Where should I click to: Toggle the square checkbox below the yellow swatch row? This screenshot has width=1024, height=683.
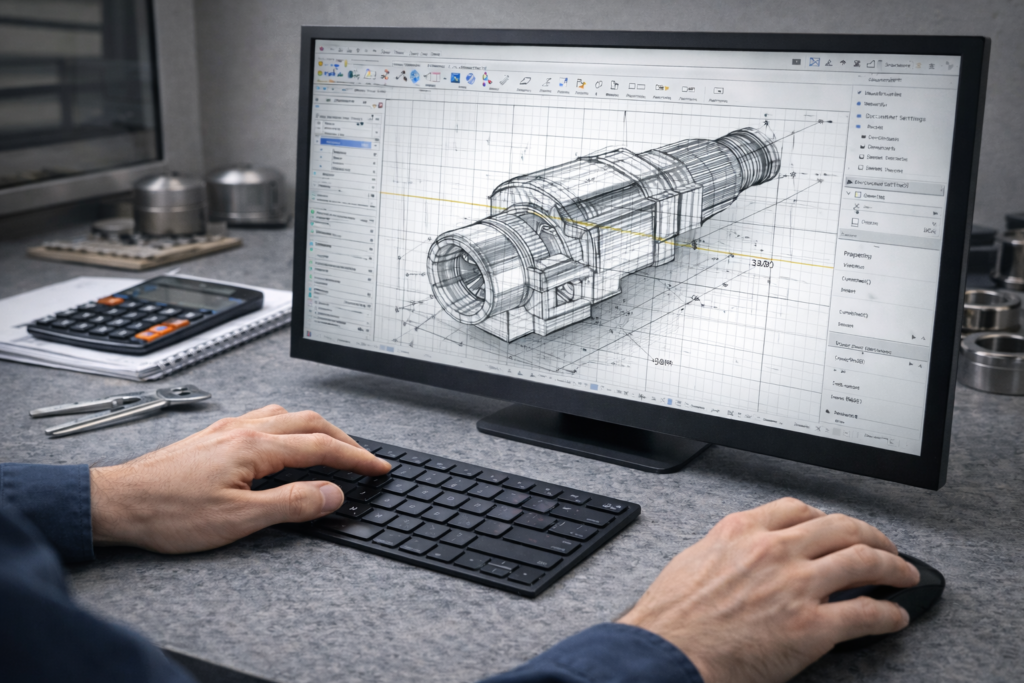(853, 223)
